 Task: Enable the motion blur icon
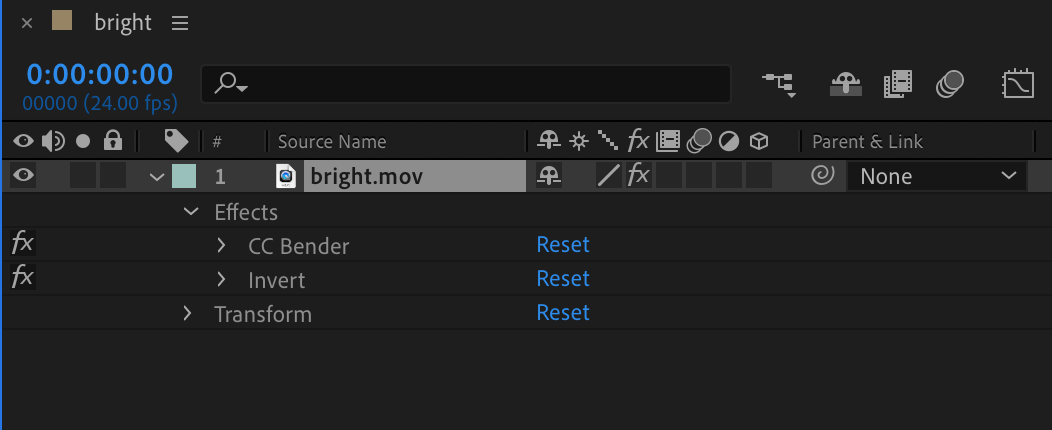[x=950, y=84]
